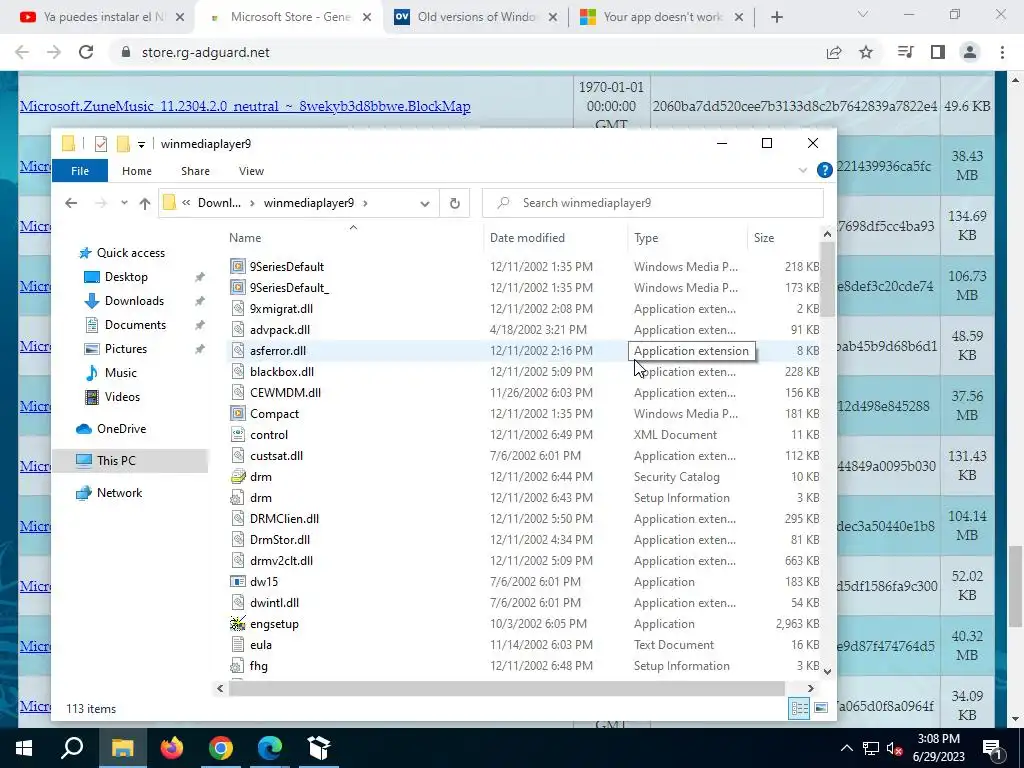Click the bookmark star in Chrome
Viewport: 1024px width, 768px height.
coord(866,52)
